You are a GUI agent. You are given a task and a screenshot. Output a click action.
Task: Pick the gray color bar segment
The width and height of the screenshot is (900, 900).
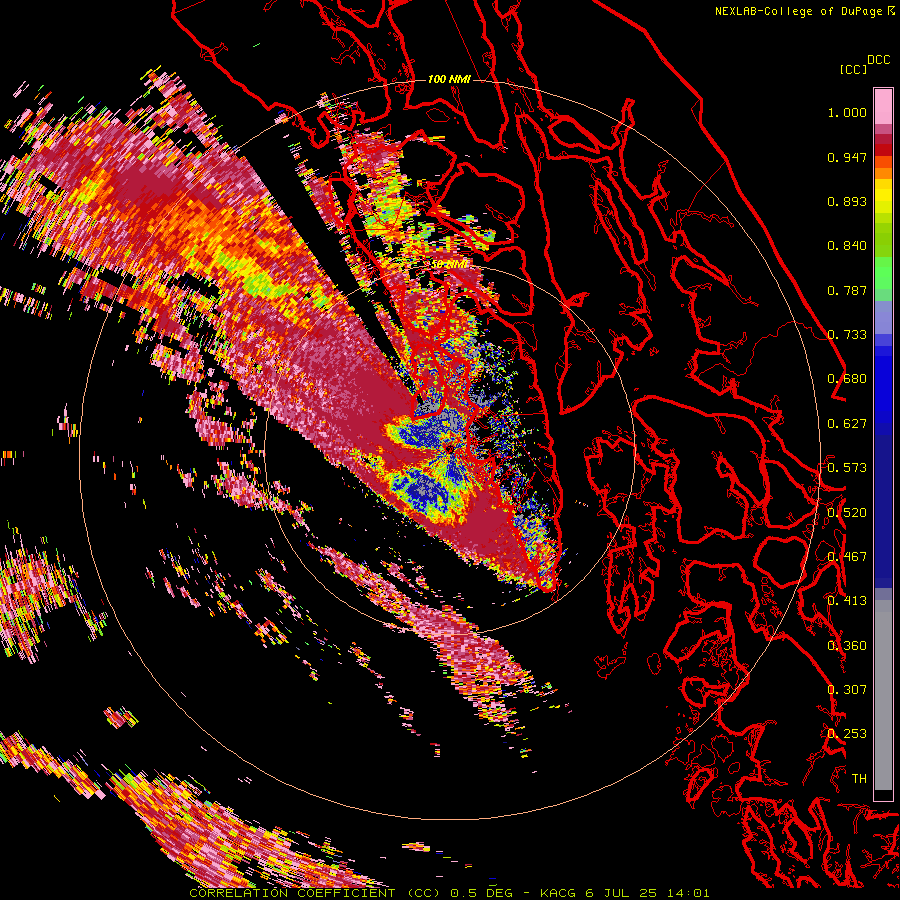point(883,695)
